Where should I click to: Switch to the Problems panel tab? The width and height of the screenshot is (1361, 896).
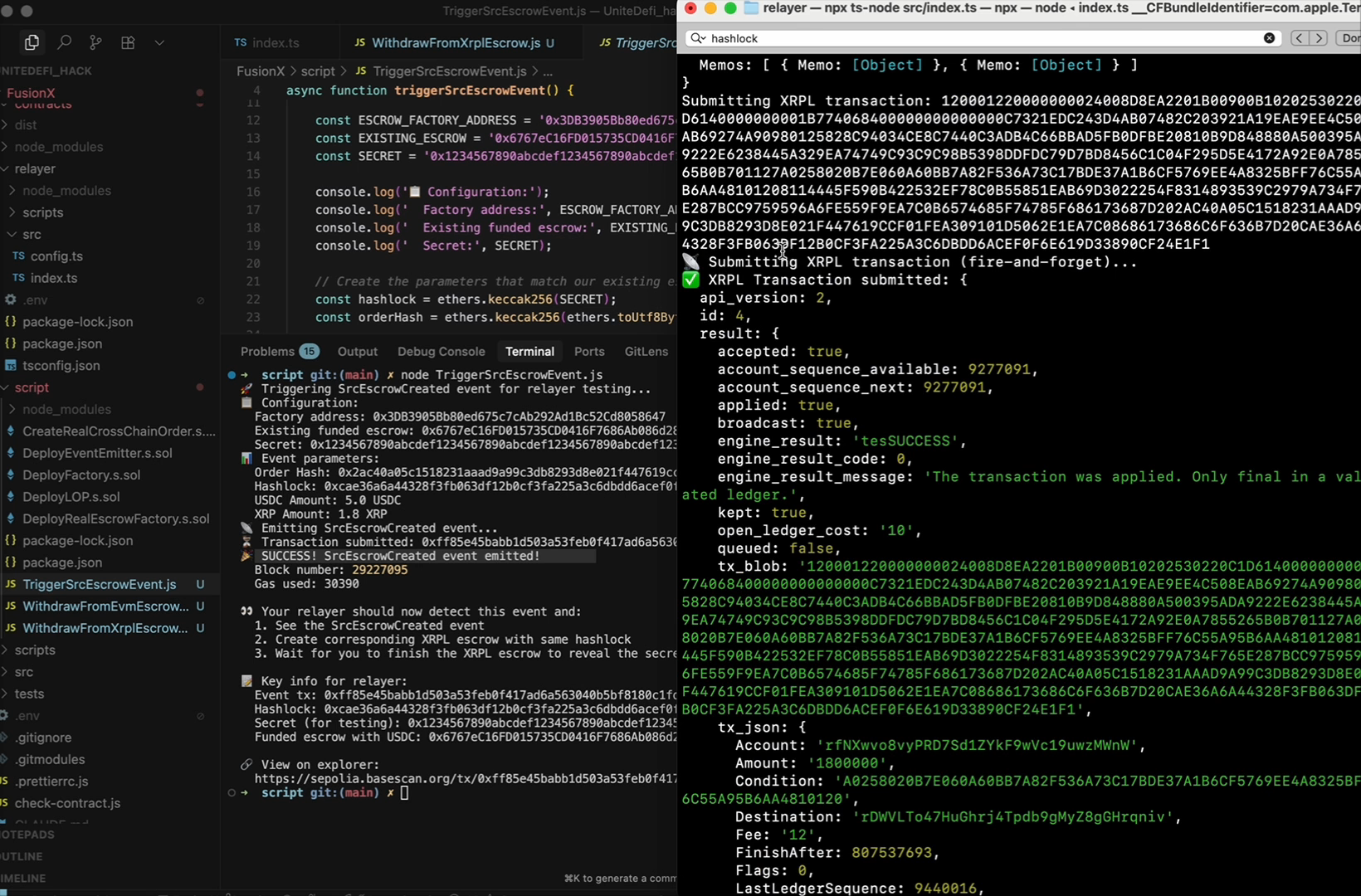point(267,352)
